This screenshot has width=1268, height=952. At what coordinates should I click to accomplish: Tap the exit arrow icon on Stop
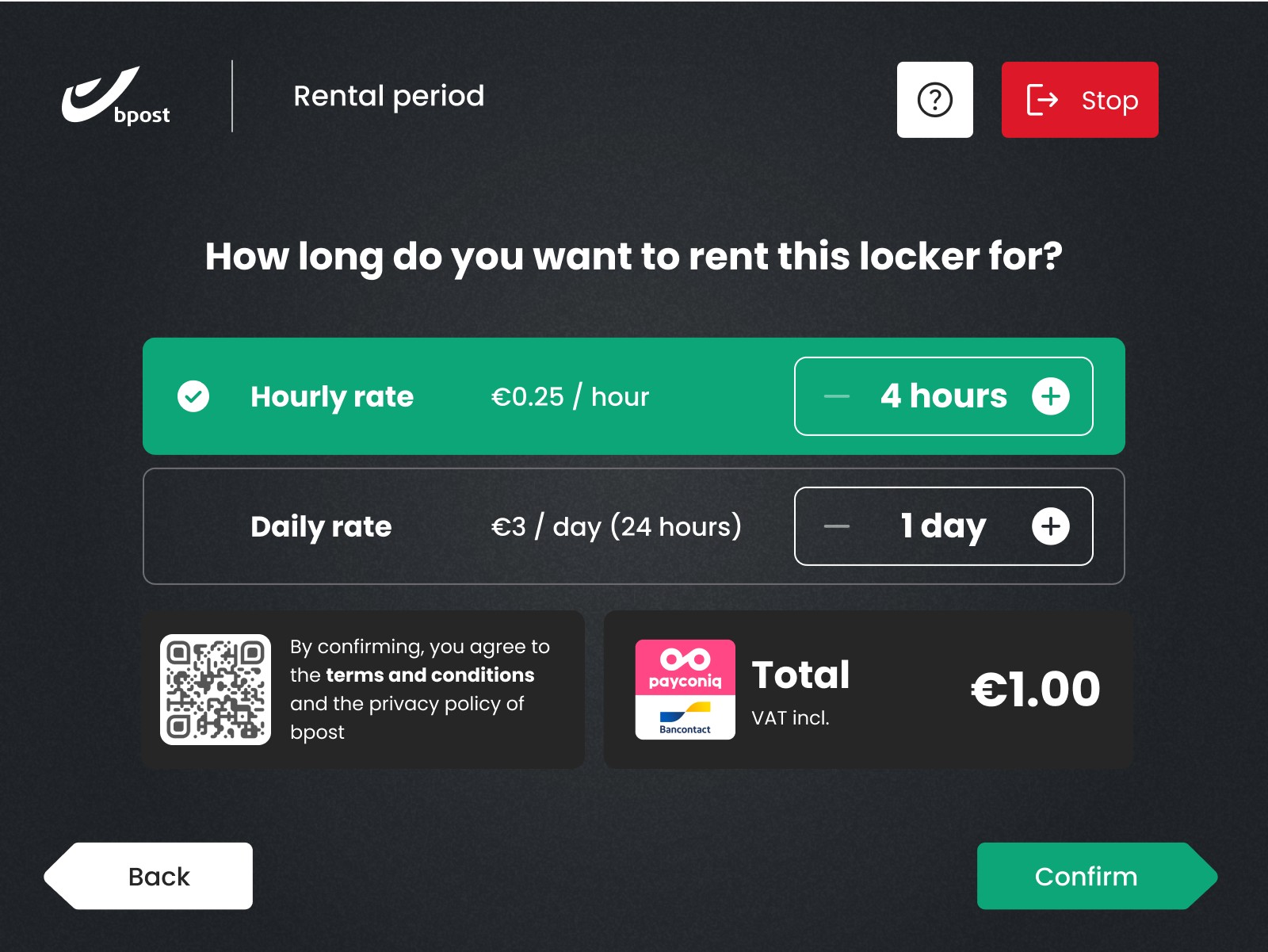click(x=1042, y=100)
